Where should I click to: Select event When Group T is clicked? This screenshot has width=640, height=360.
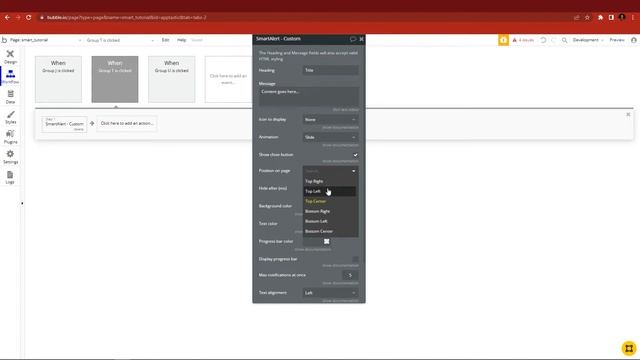[115, 79]
